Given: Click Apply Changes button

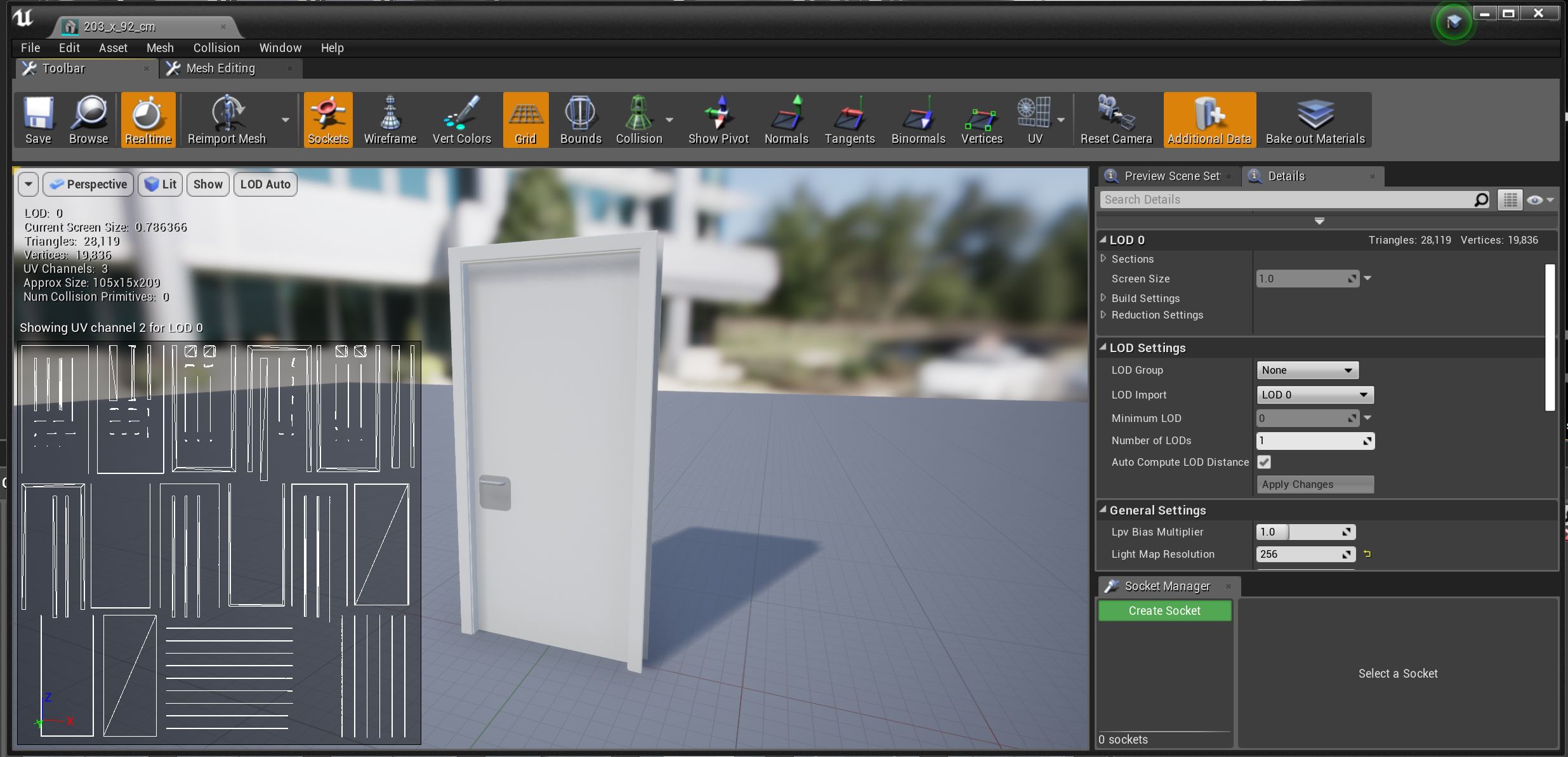Looking at the screenshot, I should (x=1315, y=484).
